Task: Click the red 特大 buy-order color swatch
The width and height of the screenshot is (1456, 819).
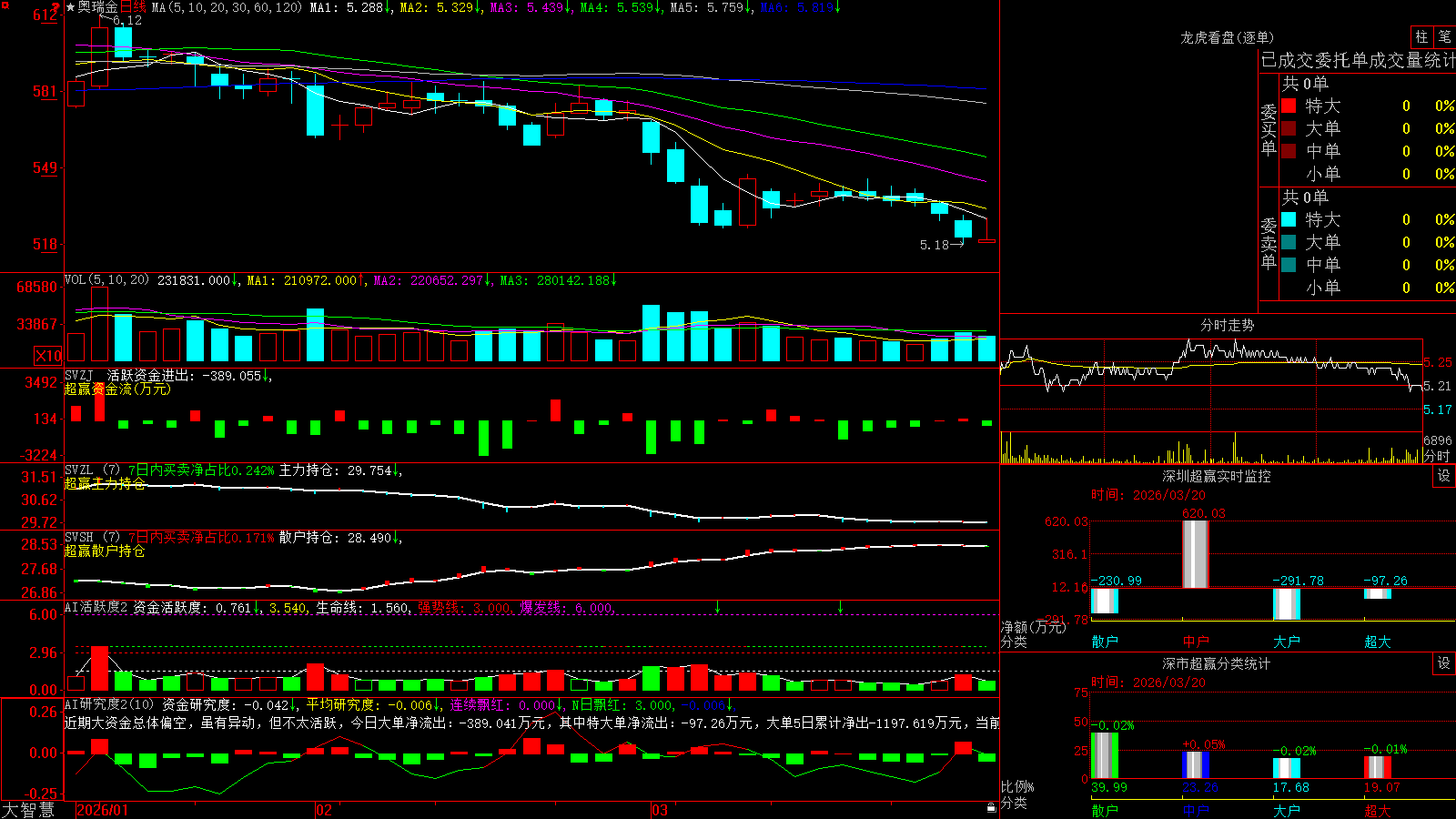Action: pyautogui.click(x=1289, y=106)
